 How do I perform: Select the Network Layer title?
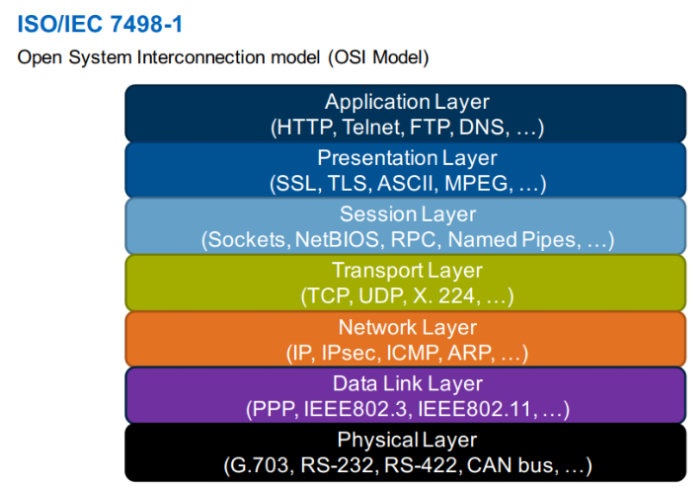point(407,328)
